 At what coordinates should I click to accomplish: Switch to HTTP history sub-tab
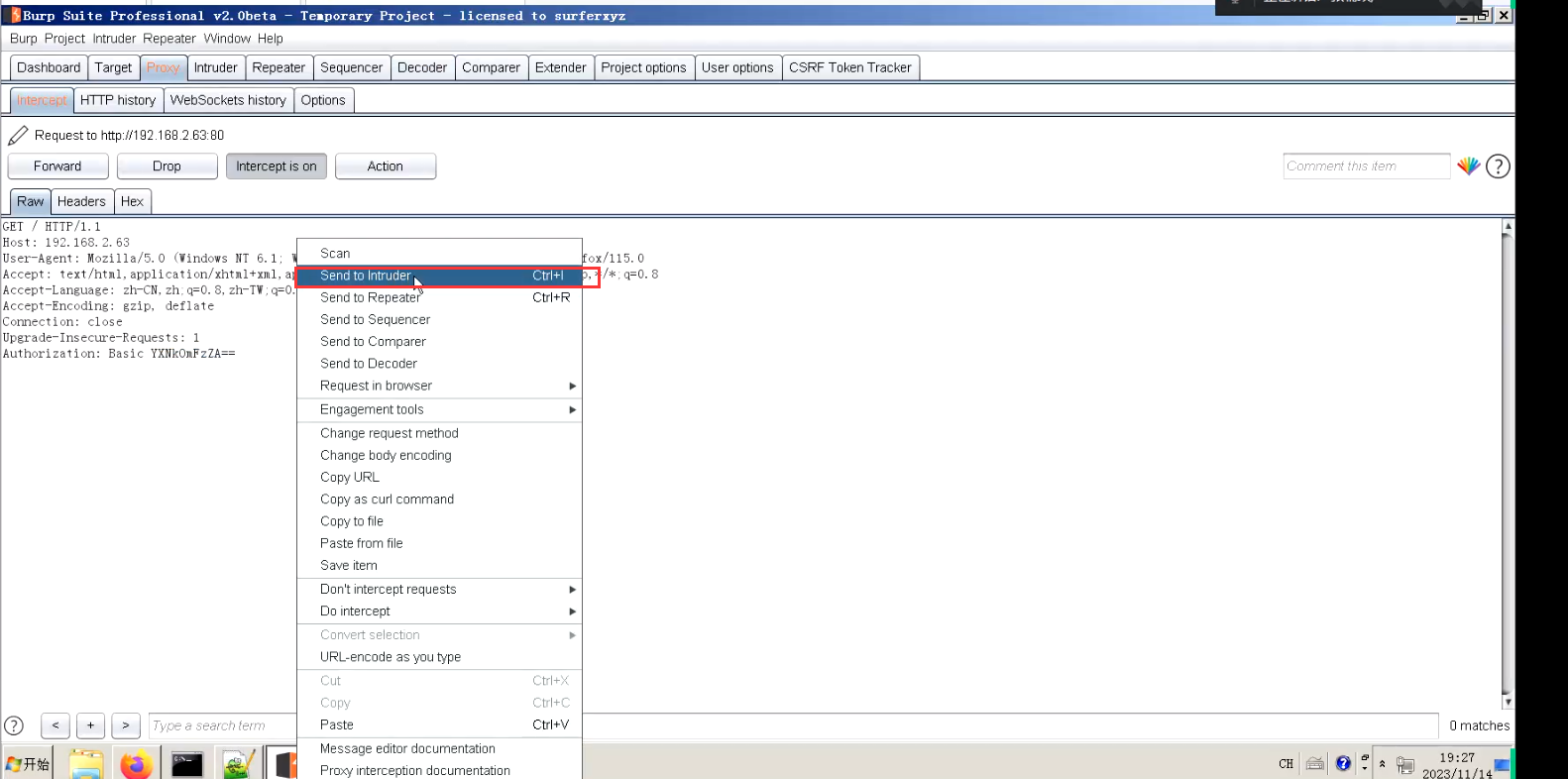point(118,100)
